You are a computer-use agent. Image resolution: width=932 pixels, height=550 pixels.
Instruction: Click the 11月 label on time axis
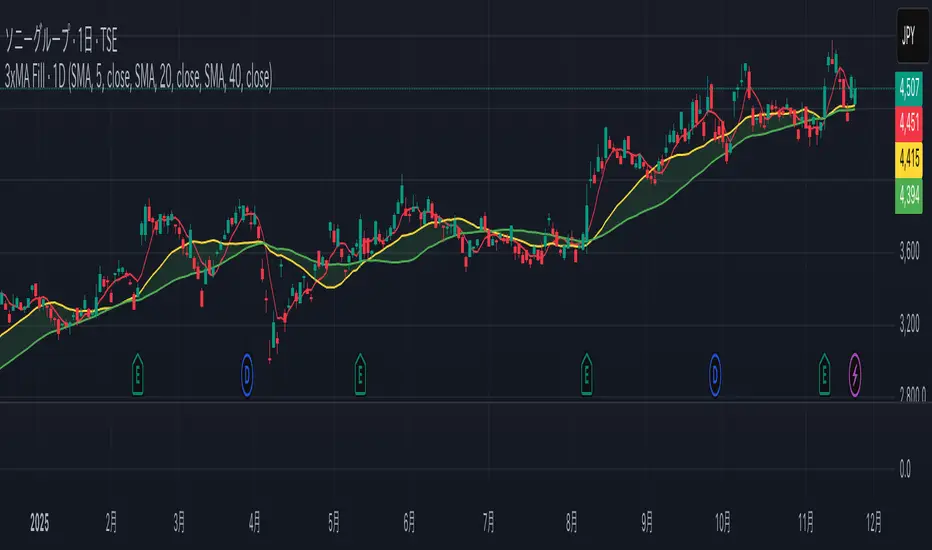click(x=806, y=523)
